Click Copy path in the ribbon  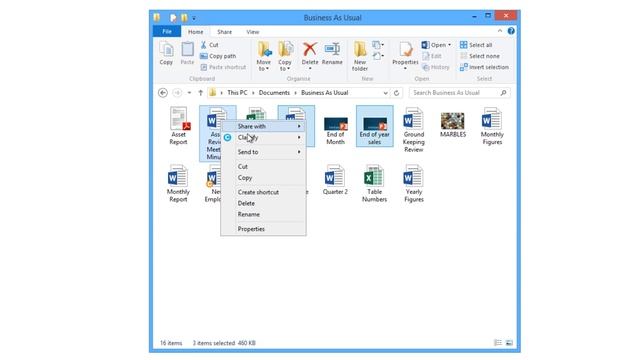tap(218, 56)
